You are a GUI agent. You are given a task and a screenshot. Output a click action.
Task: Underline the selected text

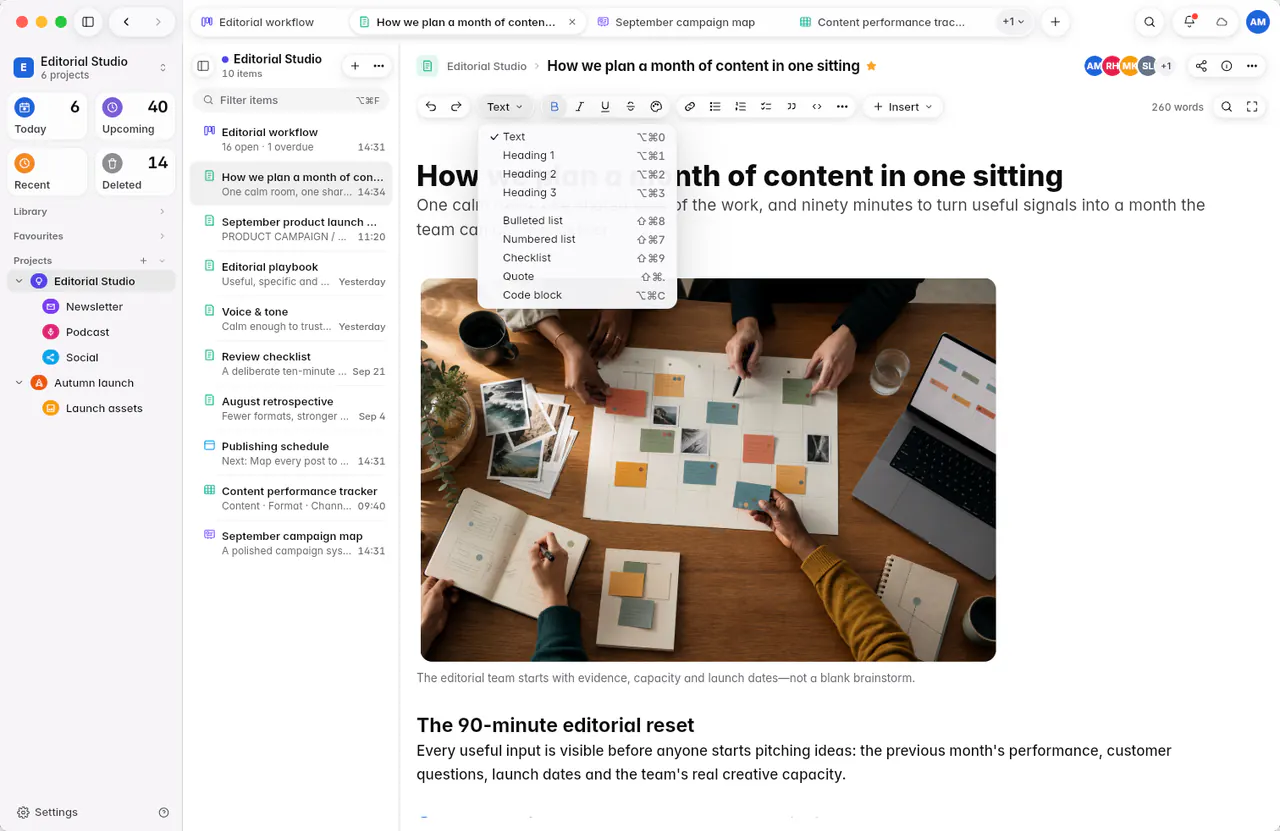pyautogui.click(x=605, y=107)
